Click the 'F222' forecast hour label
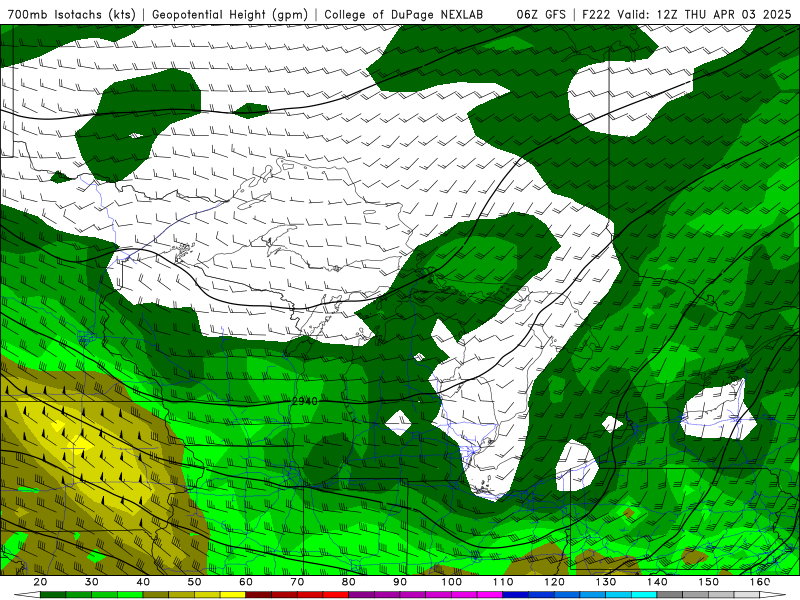The width and height of the screenshot is (800, 600). tap(596, 15)
